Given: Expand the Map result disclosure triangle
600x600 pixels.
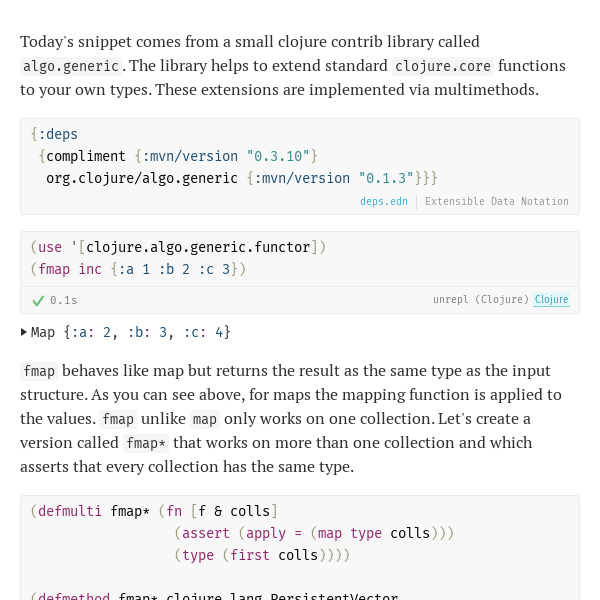Looking at the screenshot, I should pyautogui.click(x=24, y=332).
